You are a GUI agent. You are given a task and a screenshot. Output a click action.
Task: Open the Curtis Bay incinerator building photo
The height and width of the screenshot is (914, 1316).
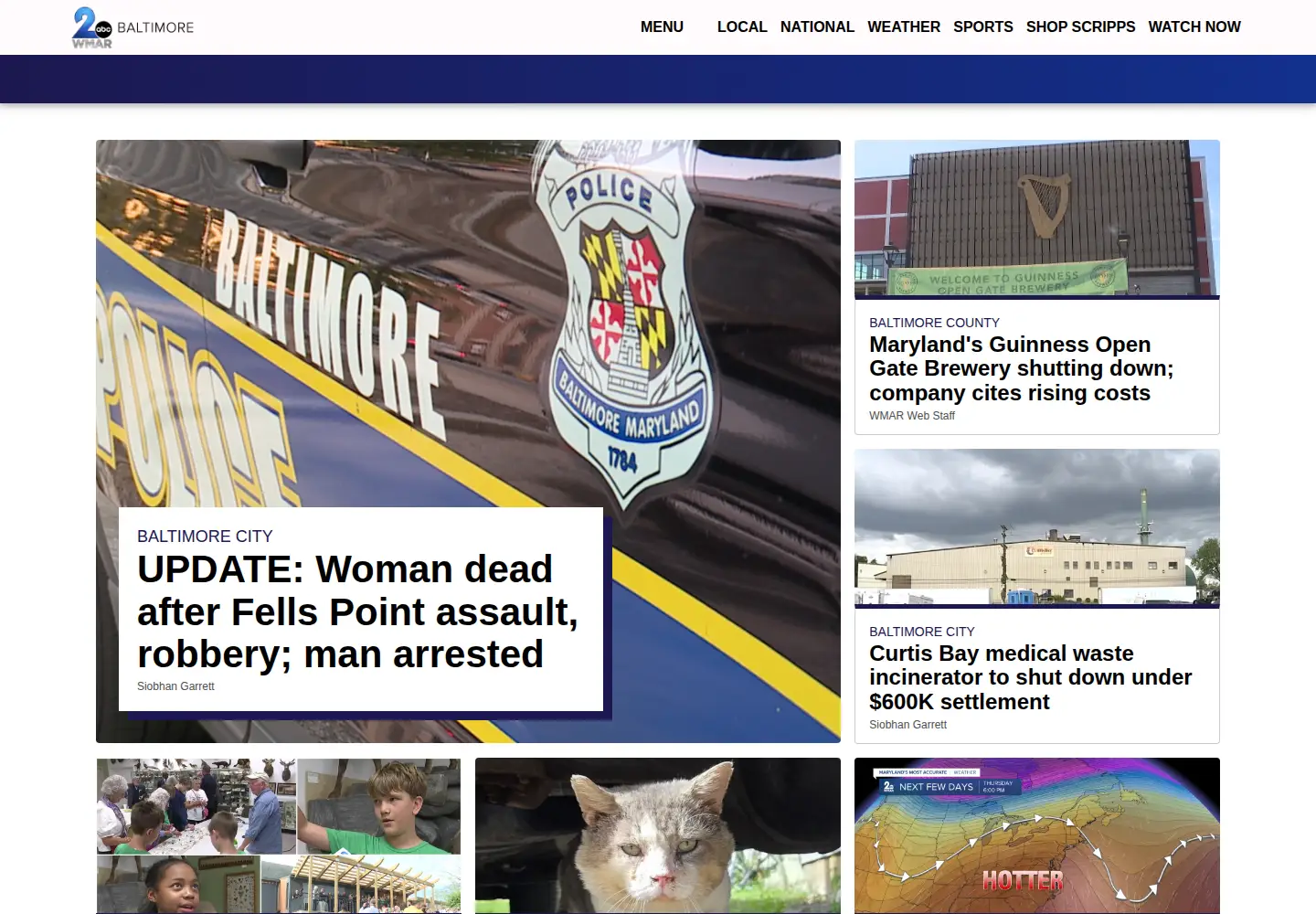(1037, 526)
